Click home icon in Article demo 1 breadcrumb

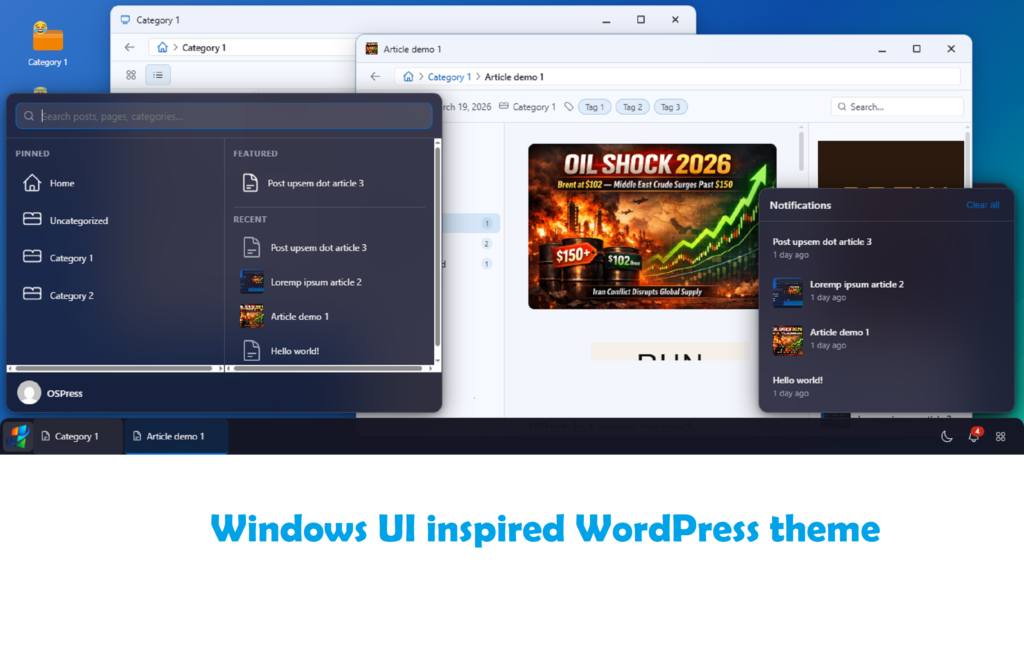(408, 77)
